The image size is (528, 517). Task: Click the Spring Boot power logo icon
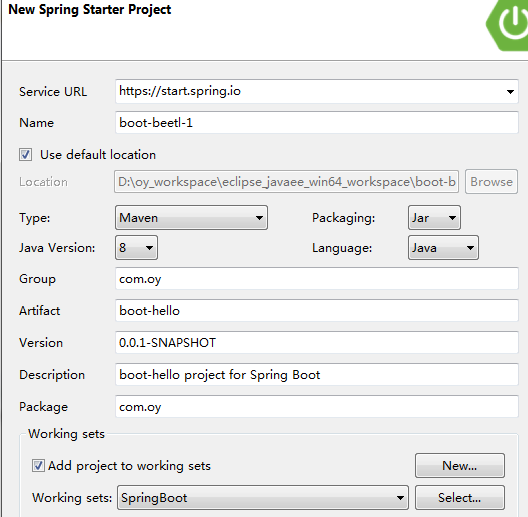tap(508, 24)
